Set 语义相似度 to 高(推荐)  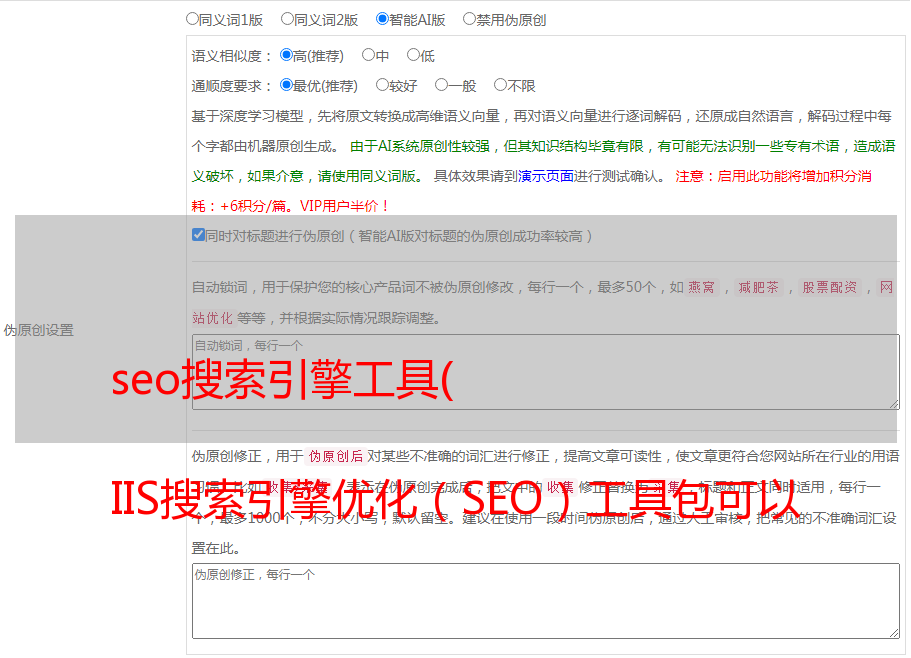coord(286,55)
